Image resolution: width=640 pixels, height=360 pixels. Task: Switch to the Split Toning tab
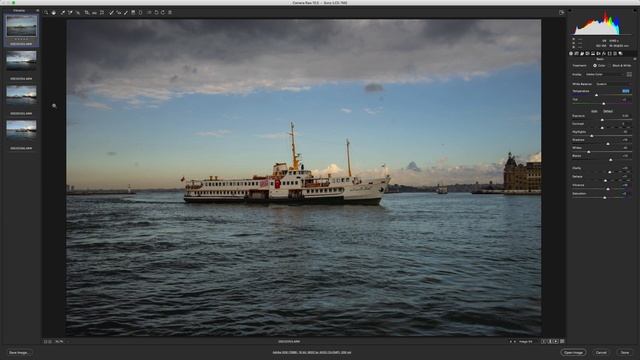(593, 53)
